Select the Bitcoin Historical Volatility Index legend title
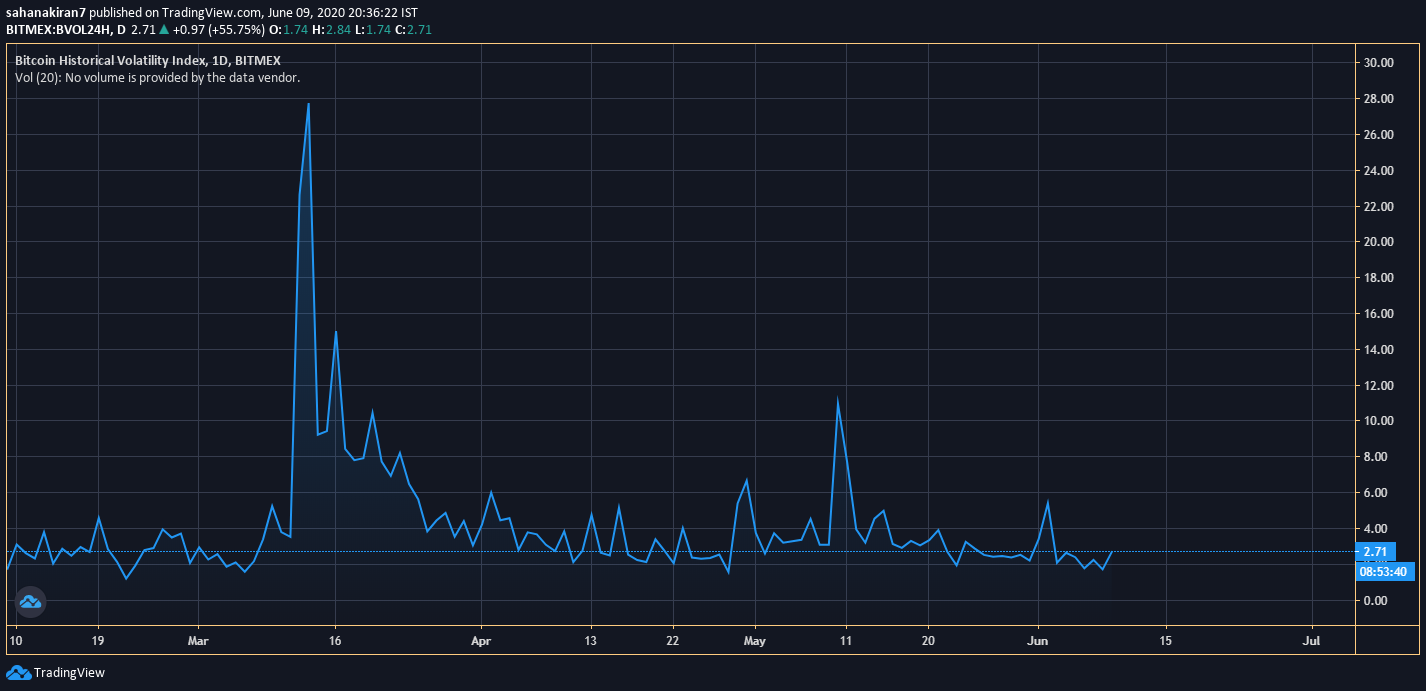 pos(148,60)
